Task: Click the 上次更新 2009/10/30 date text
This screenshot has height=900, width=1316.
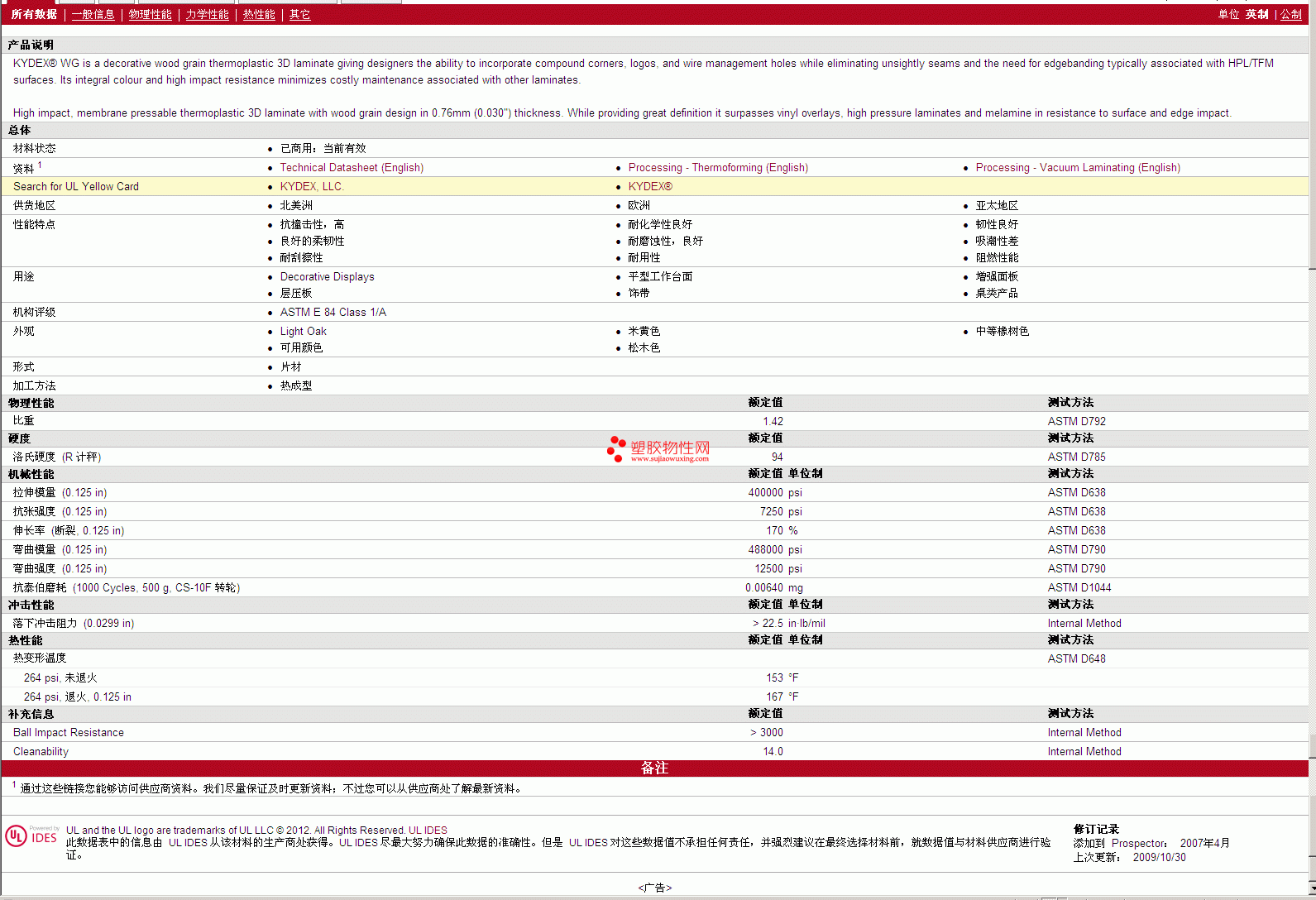Action: [1129, 857]
